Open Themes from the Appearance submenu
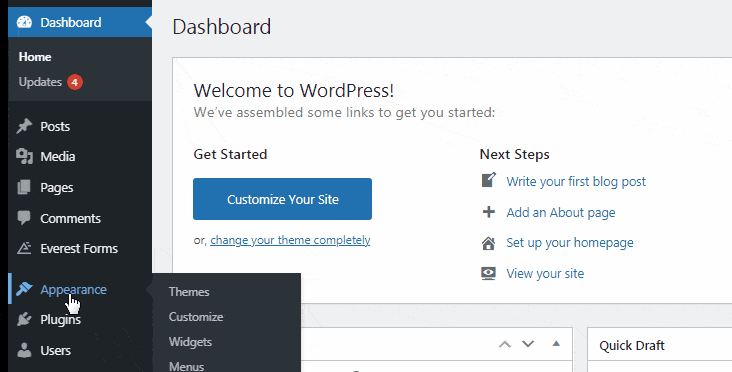Image resolution: width=732 pixels, height=372 pixels. coord(189,292)
